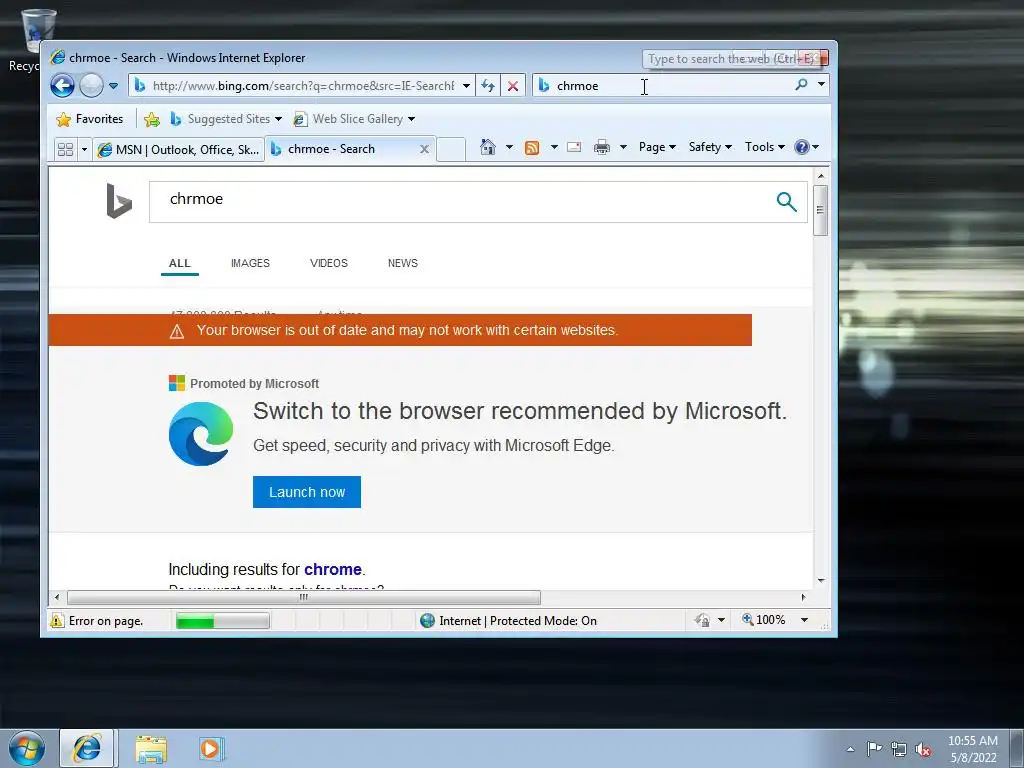Select the chrmoe - Search tab
The height and width of the screenshot is (768, 1024).
coord(331,149)
